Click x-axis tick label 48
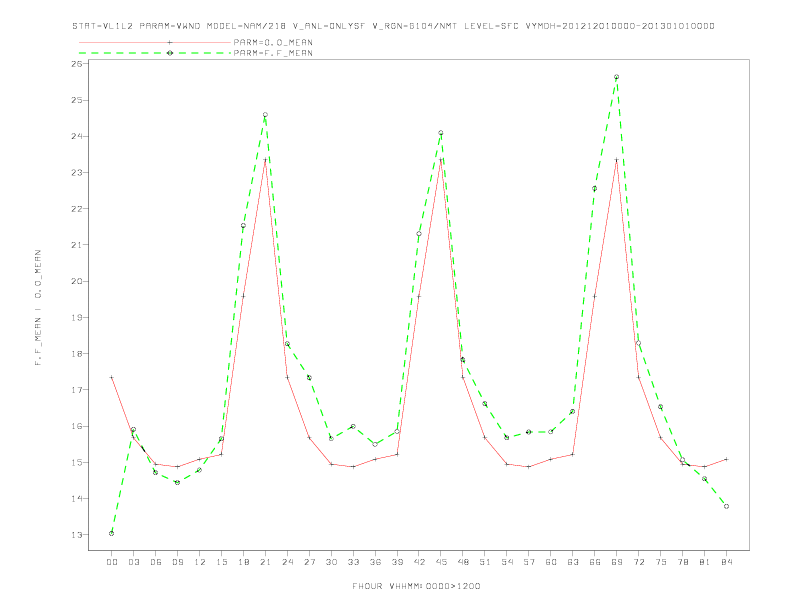 tap(463, 562)
